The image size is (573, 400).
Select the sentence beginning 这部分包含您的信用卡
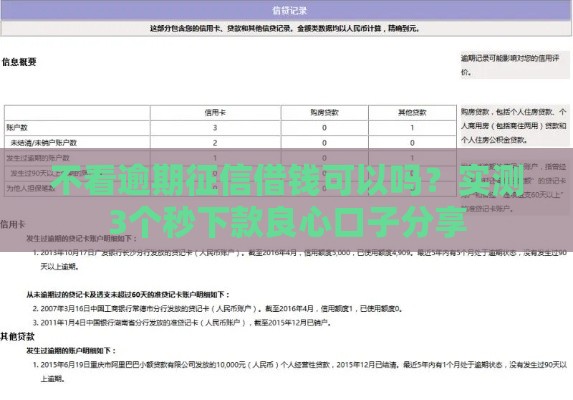tap(284, 28)
